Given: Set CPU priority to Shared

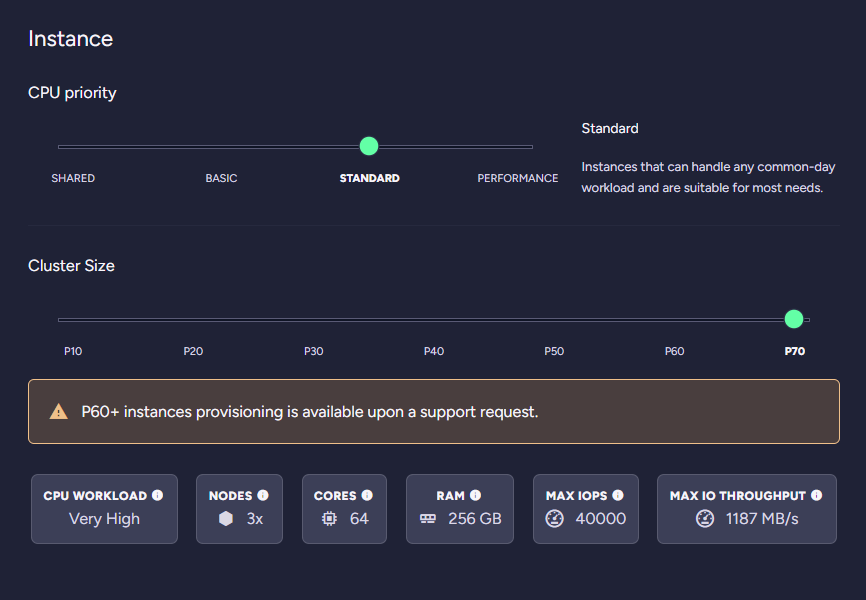Looking at the screenshot, I should click(73, 178).
